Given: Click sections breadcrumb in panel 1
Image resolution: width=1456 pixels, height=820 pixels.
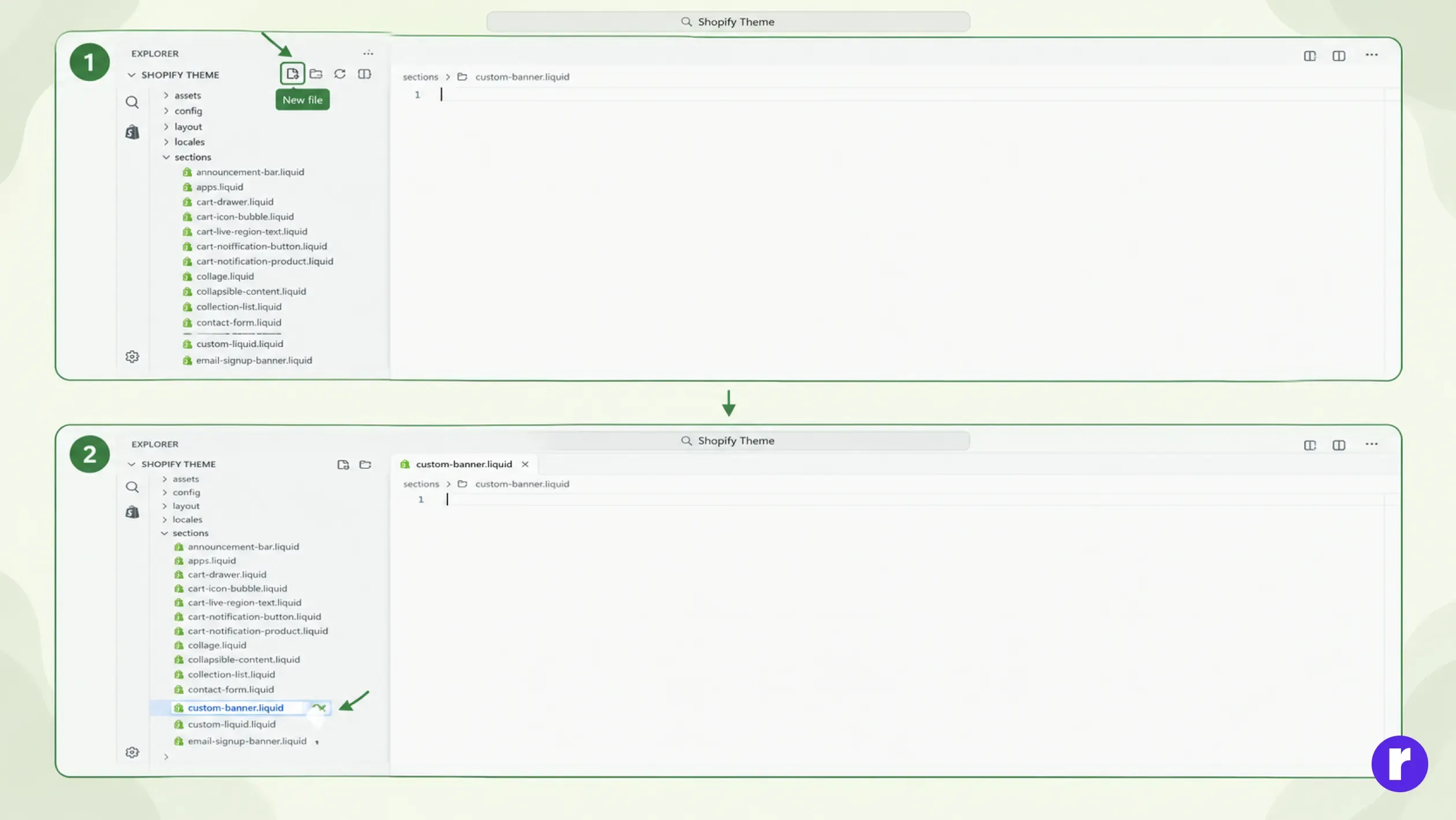Looking at the screenshot, I should pos(420,77).
